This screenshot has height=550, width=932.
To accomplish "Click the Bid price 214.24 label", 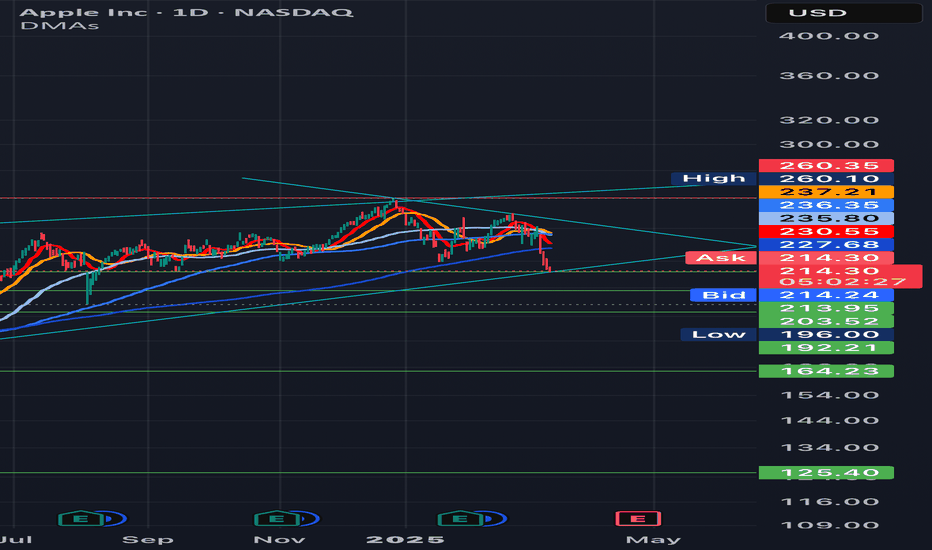I will coord(826,295).
